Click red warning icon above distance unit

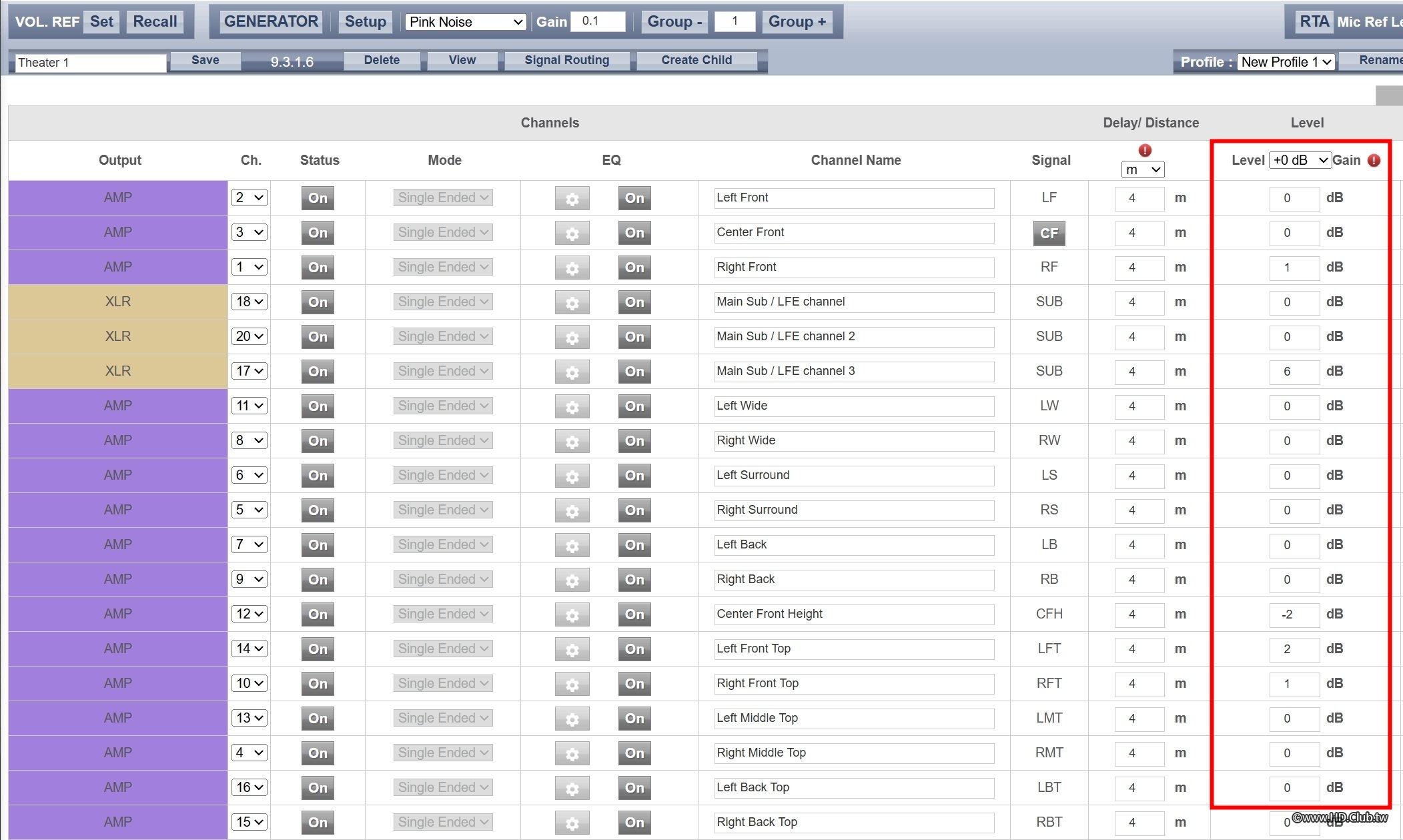(x=1145, y=150)
